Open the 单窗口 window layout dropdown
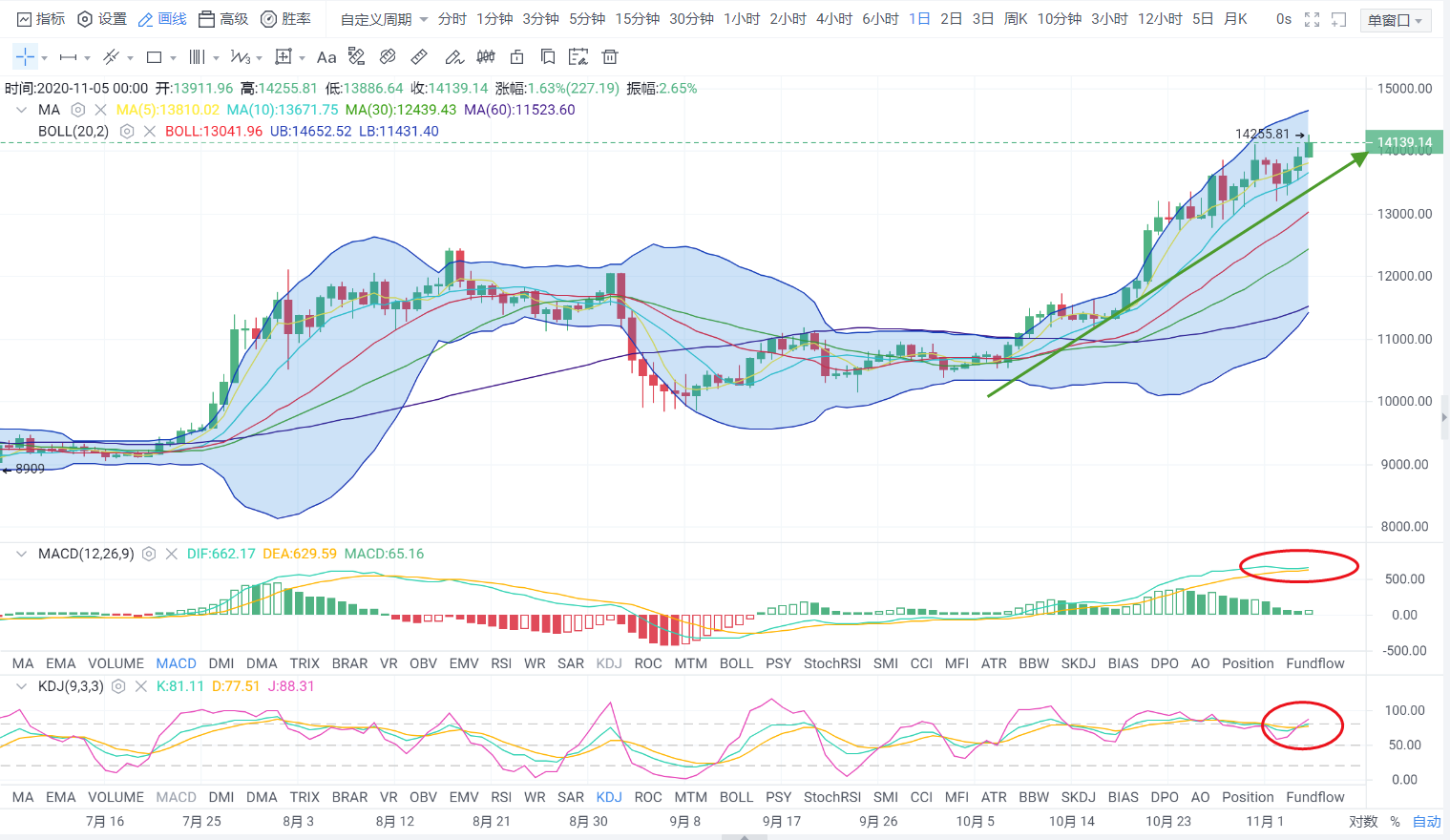Viewport: 1450px width, 840px height. tap(1395, 20)
